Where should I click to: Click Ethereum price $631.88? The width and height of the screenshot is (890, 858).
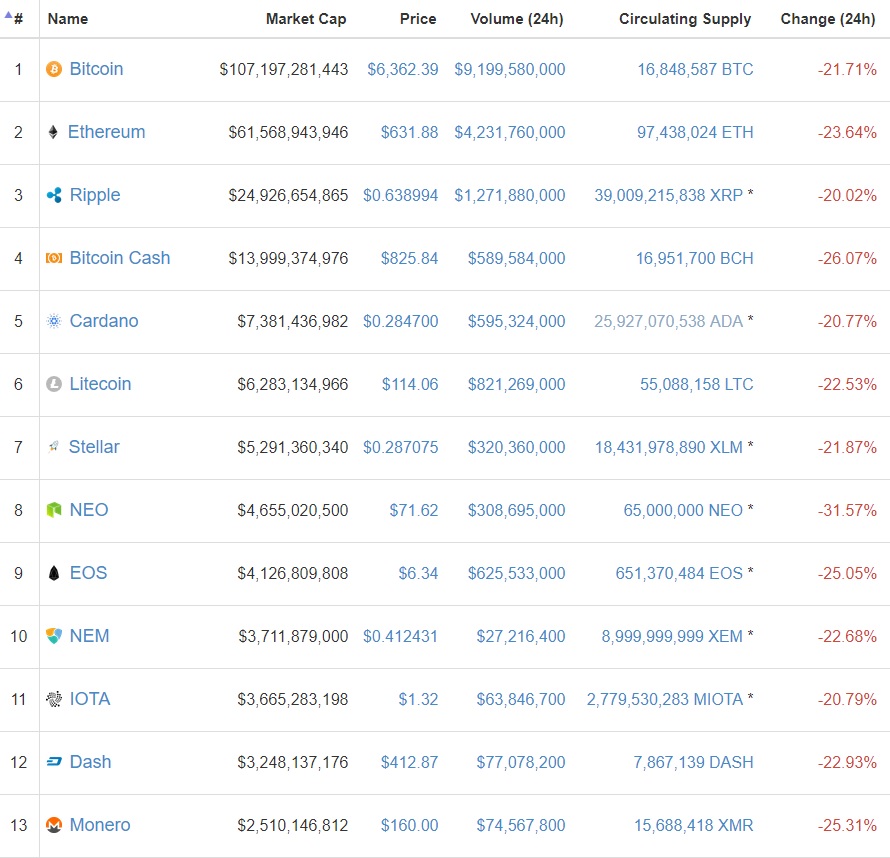pos(410,133)
